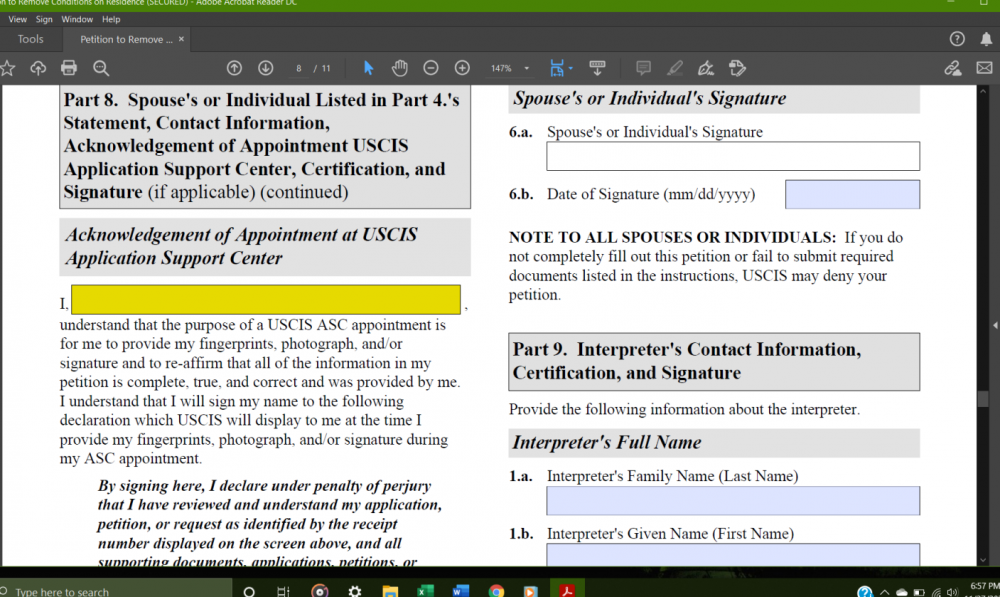The height and width of the screenshot is (597, 1000).
Task: Close the Petition to Remove tab
Action: point(181,39)
